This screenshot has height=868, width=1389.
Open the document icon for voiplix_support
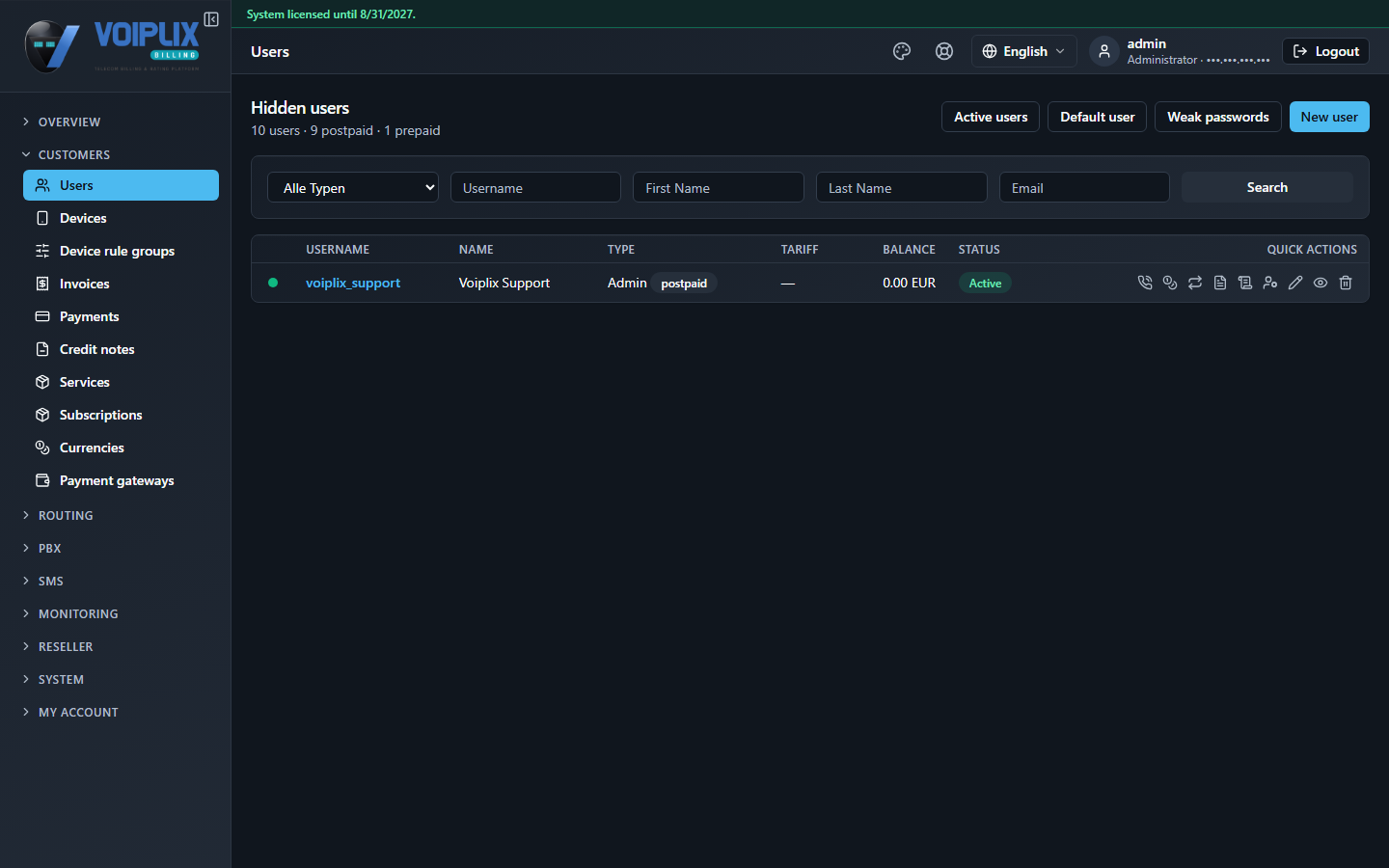coord(1220,283)
